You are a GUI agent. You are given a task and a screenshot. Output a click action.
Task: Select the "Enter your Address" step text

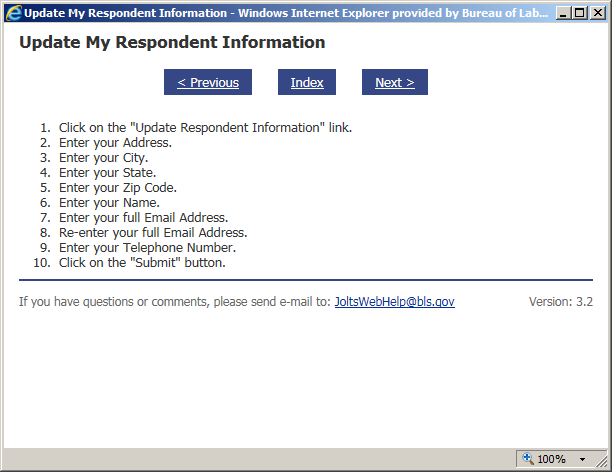115,143
